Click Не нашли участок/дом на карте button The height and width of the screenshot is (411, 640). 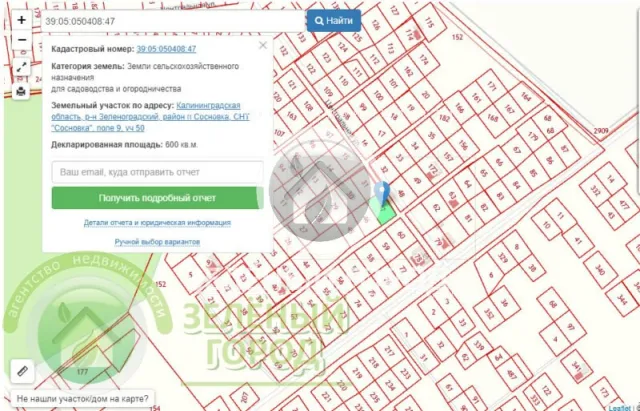tap(82, 398)
